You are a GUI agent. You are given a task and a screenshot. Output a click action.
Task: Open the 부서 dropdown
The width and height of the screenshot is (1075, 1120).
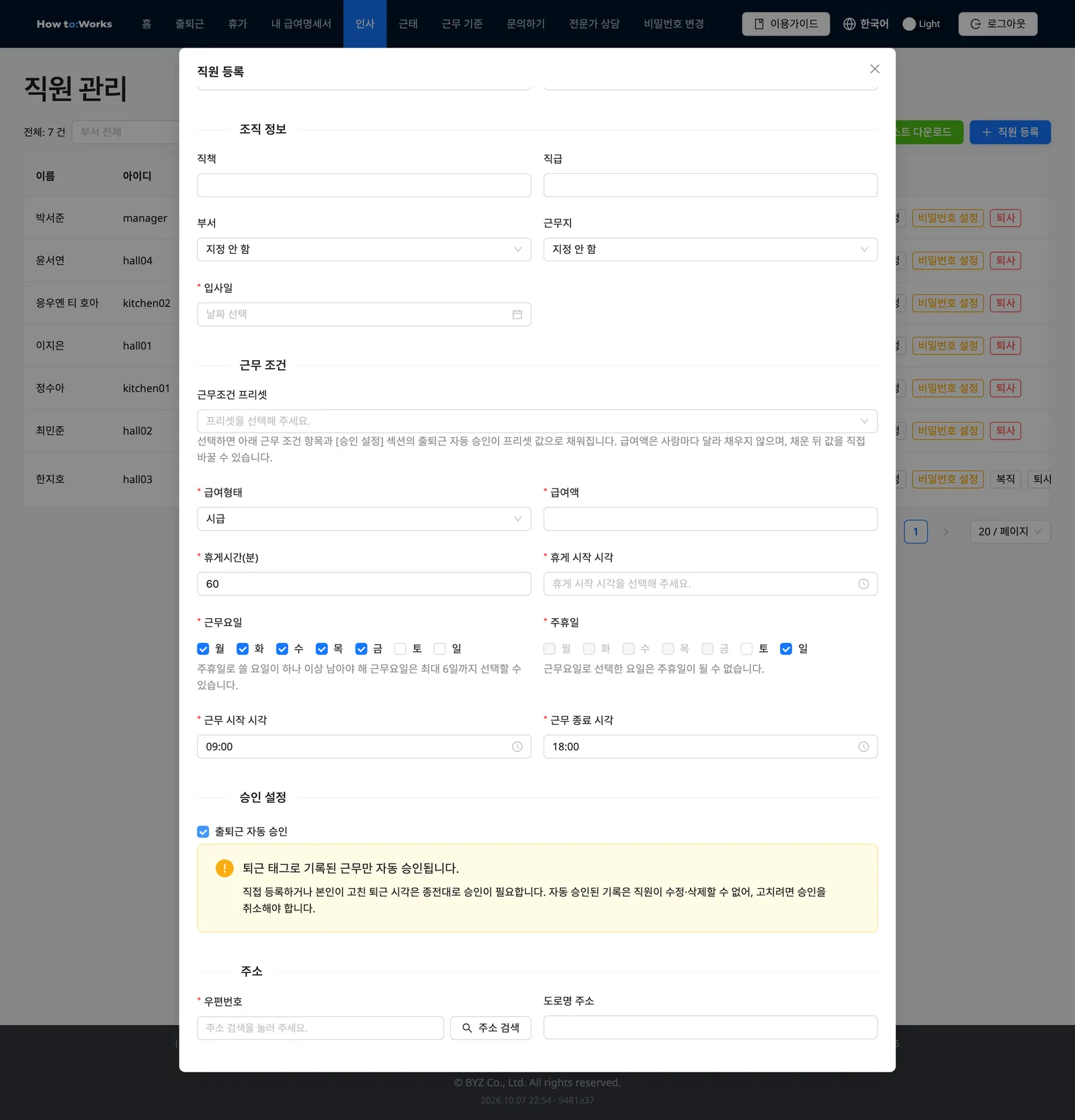pos(363,249)
